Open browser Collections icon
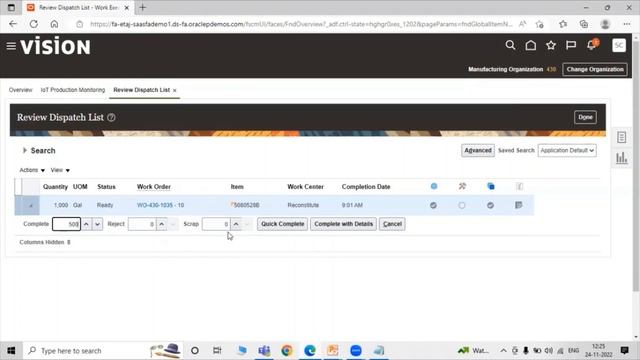The width and height of the screenshot is (640, 360). pos(584,24)
